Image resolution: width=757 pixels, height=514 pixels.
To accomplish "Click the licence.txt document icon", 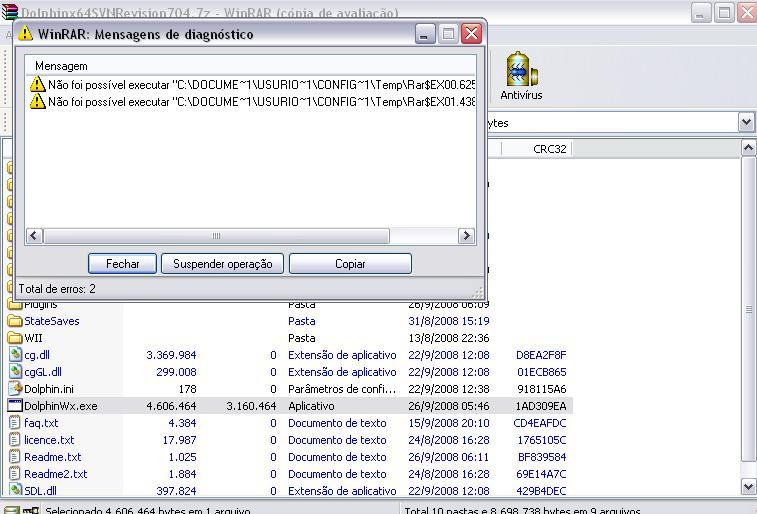I will pyautogui.click(x=15, y=440).
